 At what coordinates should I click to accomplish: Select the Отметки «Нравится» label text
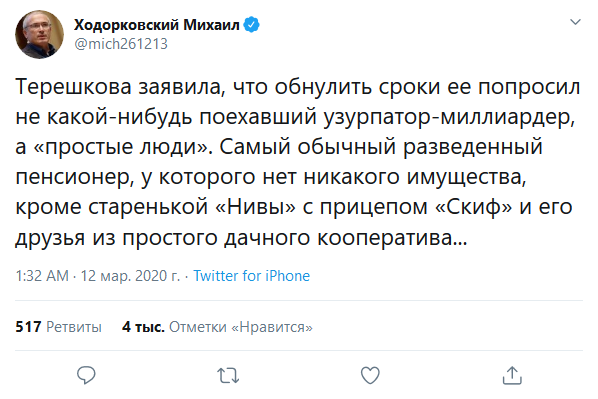click(241, 327)
